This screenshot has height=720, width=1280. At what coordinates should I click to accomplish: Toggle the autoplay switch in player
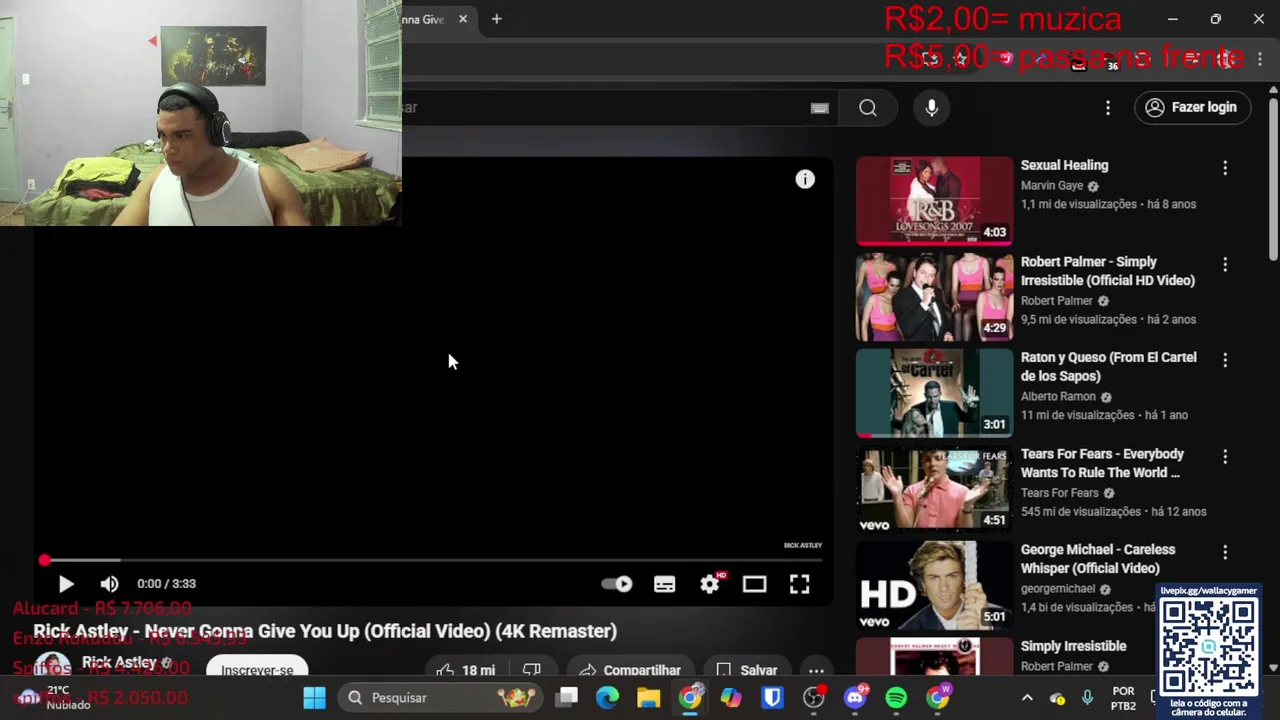[617, 584]
